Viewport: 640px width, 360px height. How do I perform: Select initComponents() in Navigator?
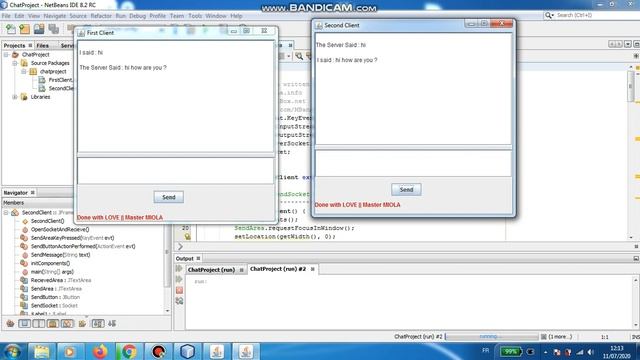pos(50,263)
